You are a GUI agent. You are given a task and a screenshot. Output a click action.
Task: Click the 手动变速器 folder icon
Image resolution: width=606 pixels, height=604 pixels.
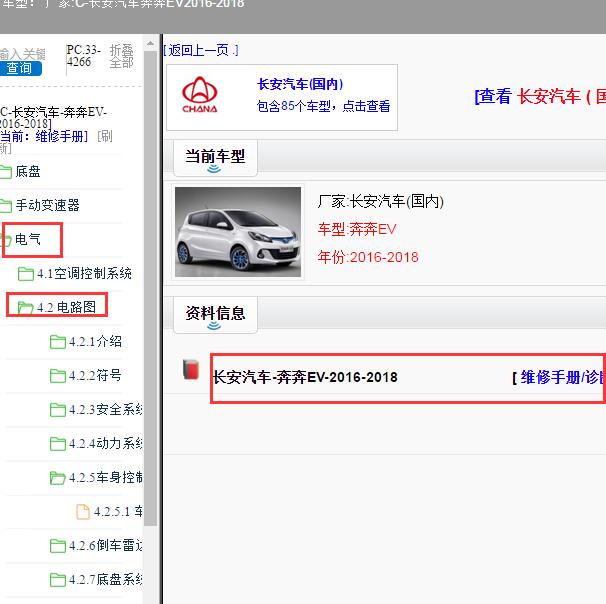(6, 206)
